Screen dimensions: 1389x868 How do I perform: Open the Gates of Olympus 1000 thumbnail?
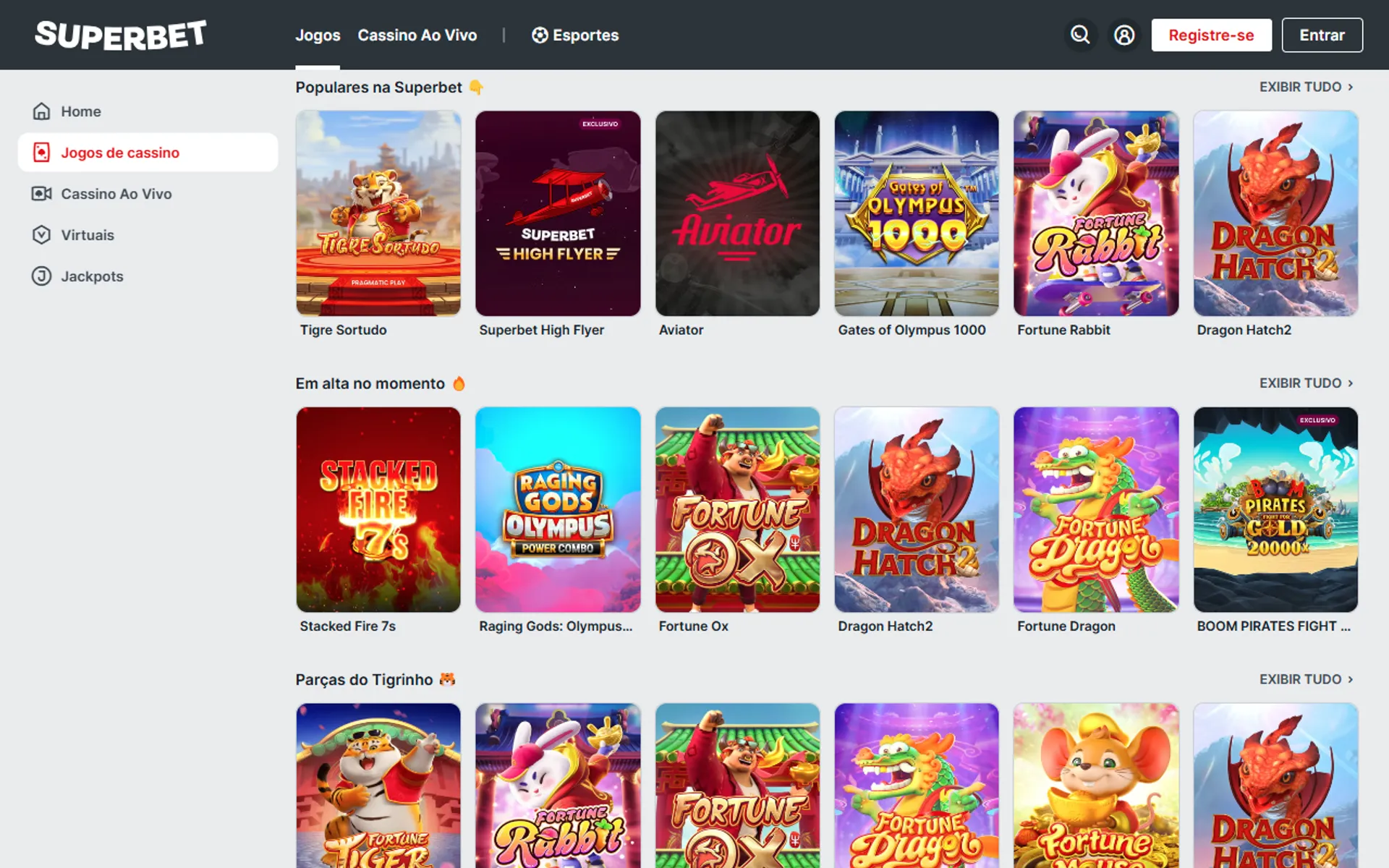[917, 213]
